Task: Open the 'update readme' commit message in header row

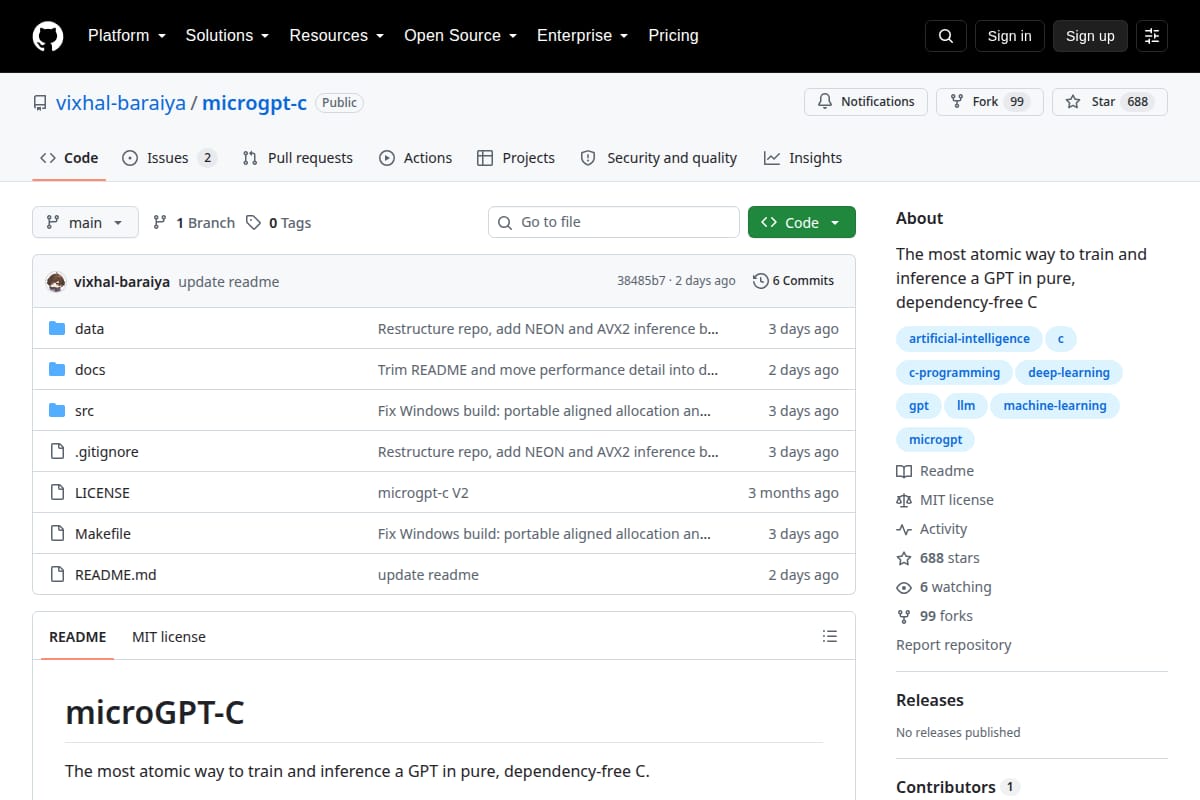Action: point(229,282)
